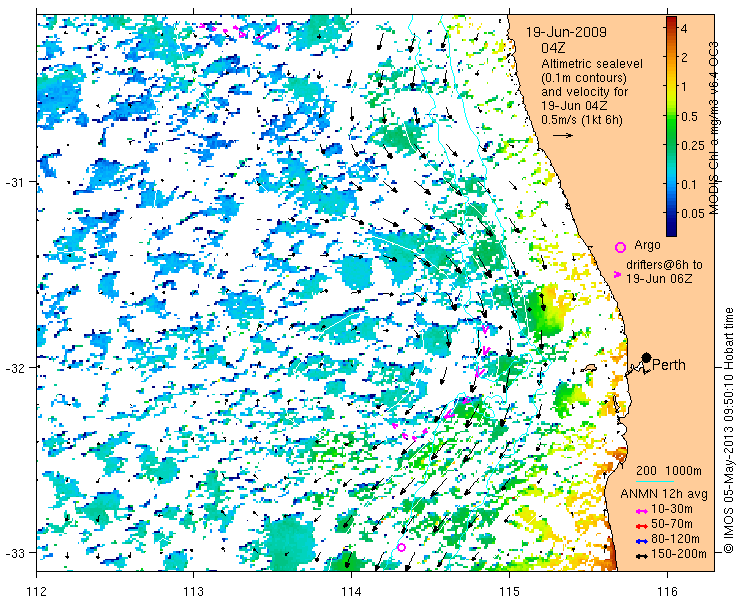Click the black 150-200m legend arrow
The height and width of the screenshot is (600, 740).
pyautogui.click(x=640, y=556)
